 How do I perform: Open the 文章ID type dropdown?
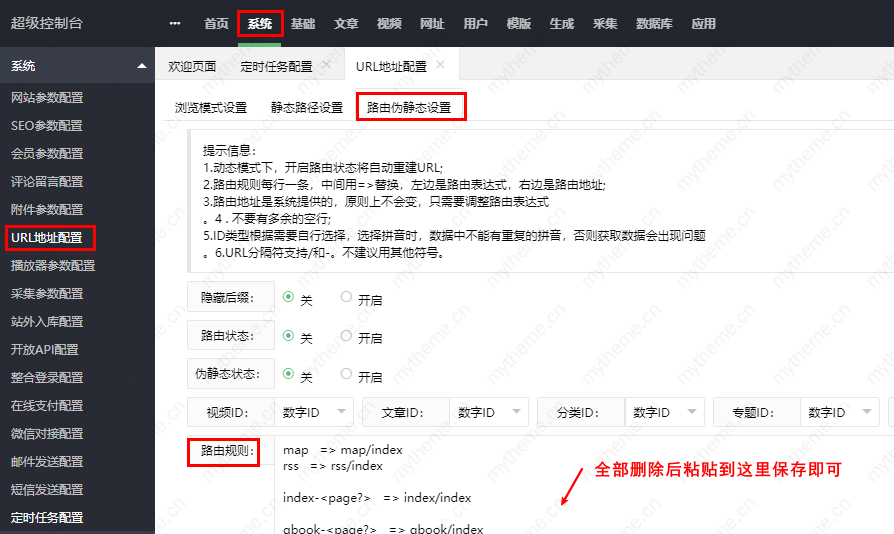click(488, 411)
